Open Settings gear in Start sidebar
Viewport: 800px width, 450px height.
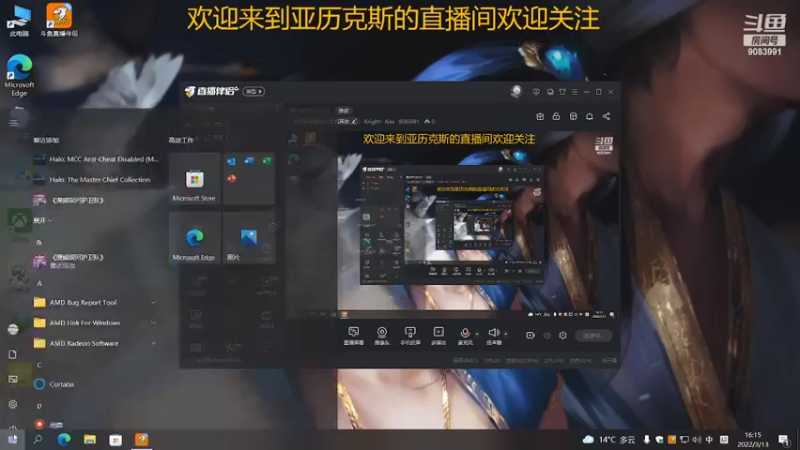[13, 405]
